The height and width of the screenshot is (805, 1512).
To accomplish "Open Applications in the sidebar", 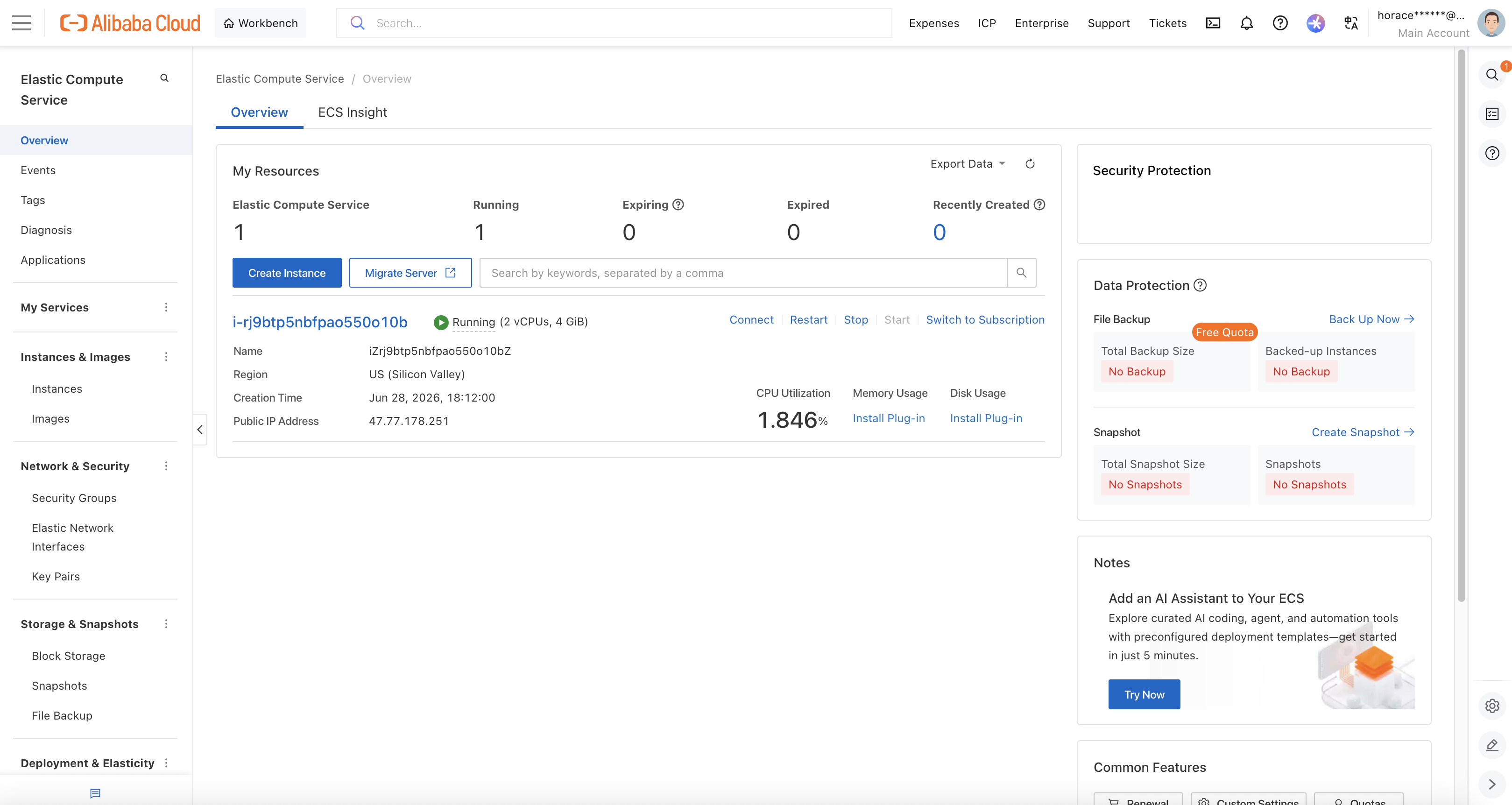I will (x=53, y=260).
